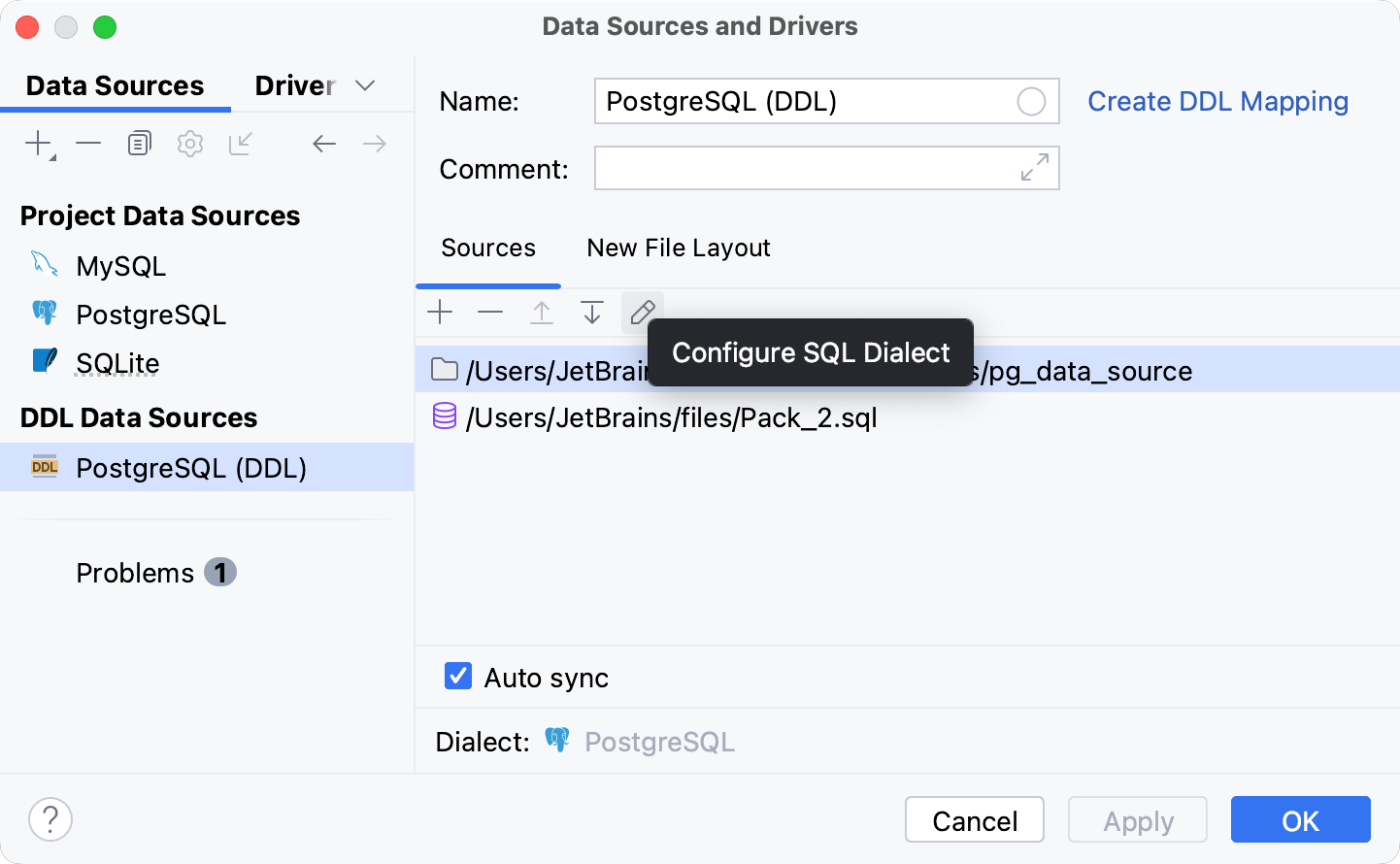Viewport: 1400px width, 864px height.
Task: Click the Create DDL Mapping link
Action: 1217,101
